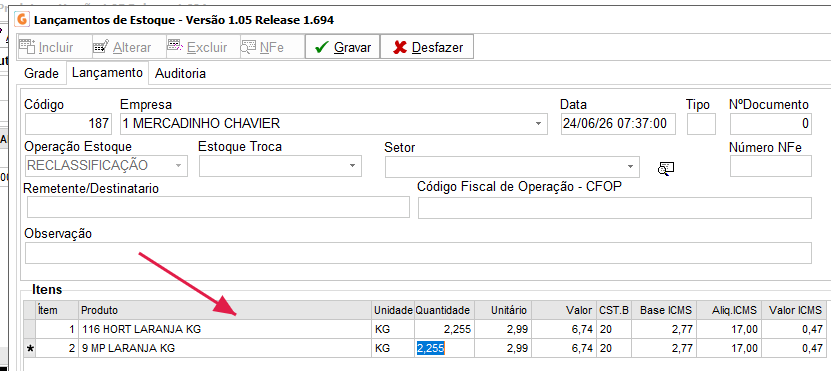Click the Unidade column header

[x=393, y=310]
